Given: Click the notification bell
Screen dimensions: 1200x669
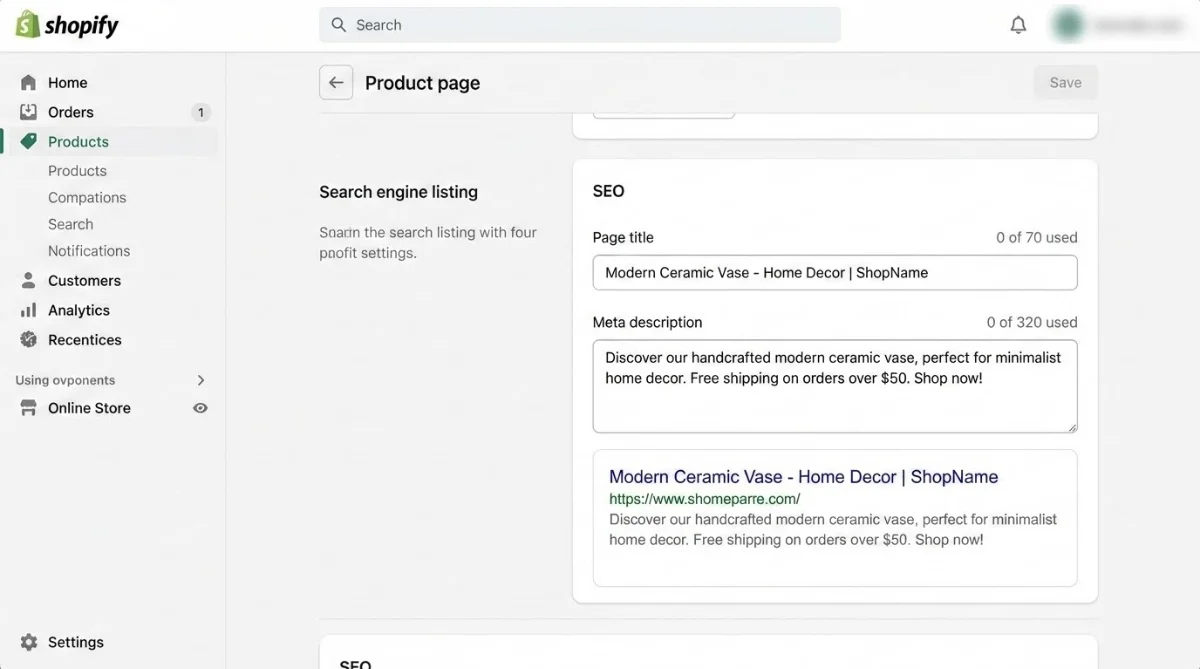Looking at the screenshot, I should pyautogui.click(x=1018, y=23).
